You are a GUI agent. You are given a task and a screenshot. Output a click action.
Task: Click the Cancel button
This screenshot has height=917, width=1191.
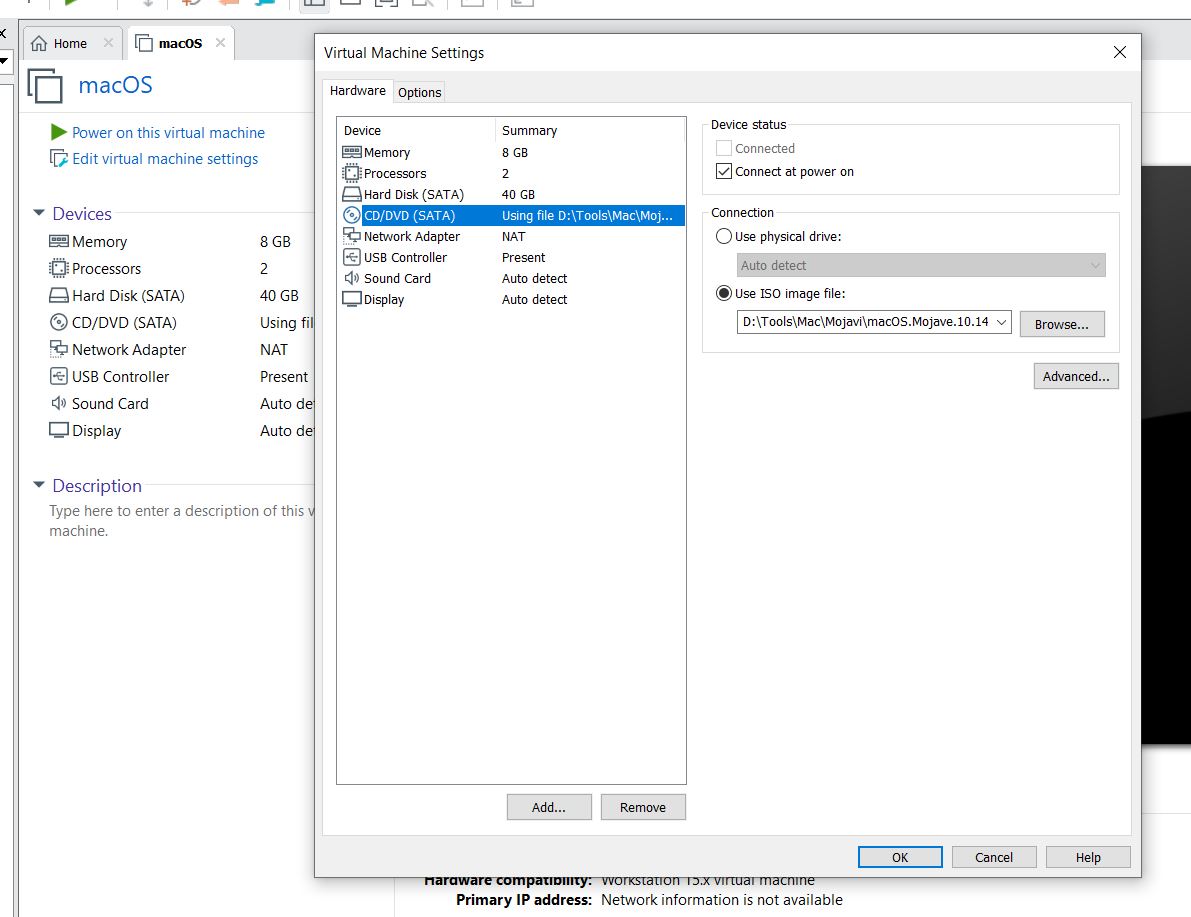(994, 857)
